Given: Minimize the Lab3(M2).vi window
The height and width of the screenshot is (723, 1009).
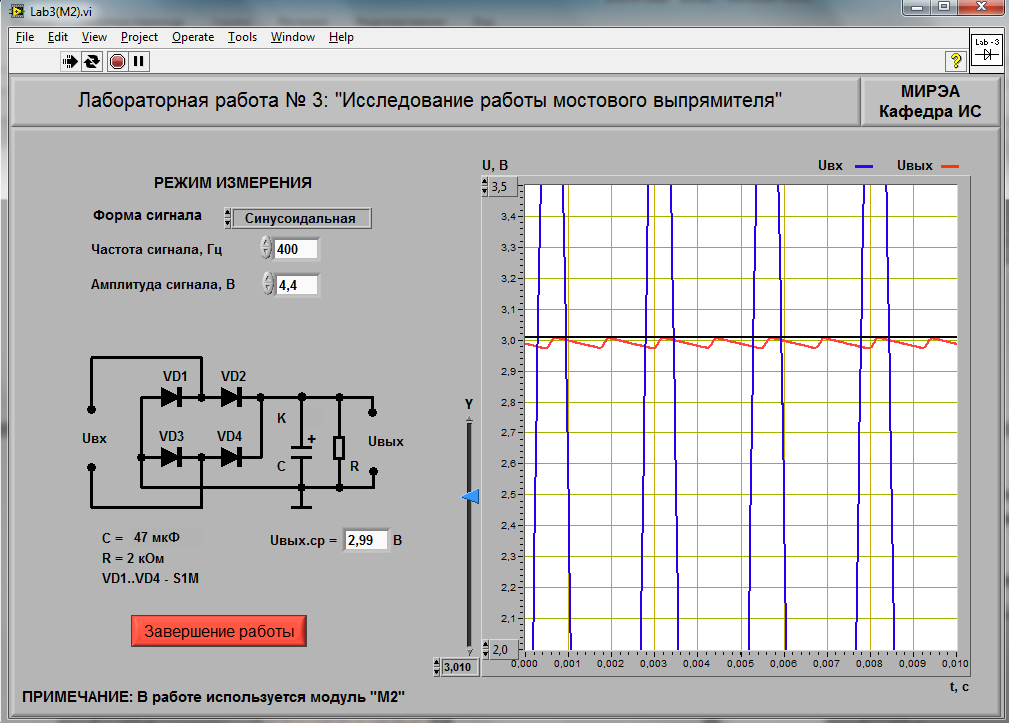Looking at the screenshot, I should pyautogui.click(x=918, y=7).
